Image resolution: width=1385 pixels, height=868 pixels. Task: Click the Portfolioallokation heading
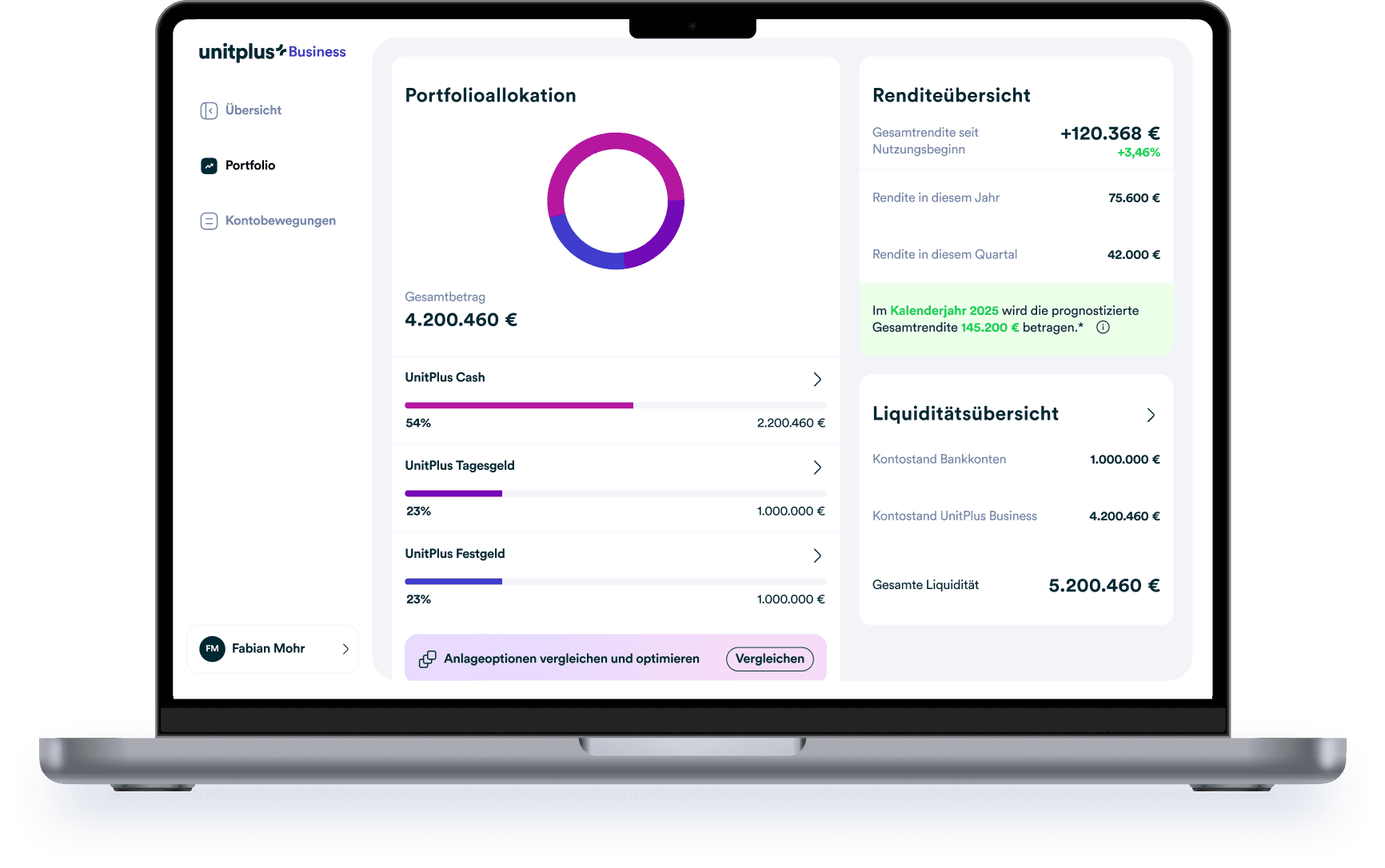point(490,96)
